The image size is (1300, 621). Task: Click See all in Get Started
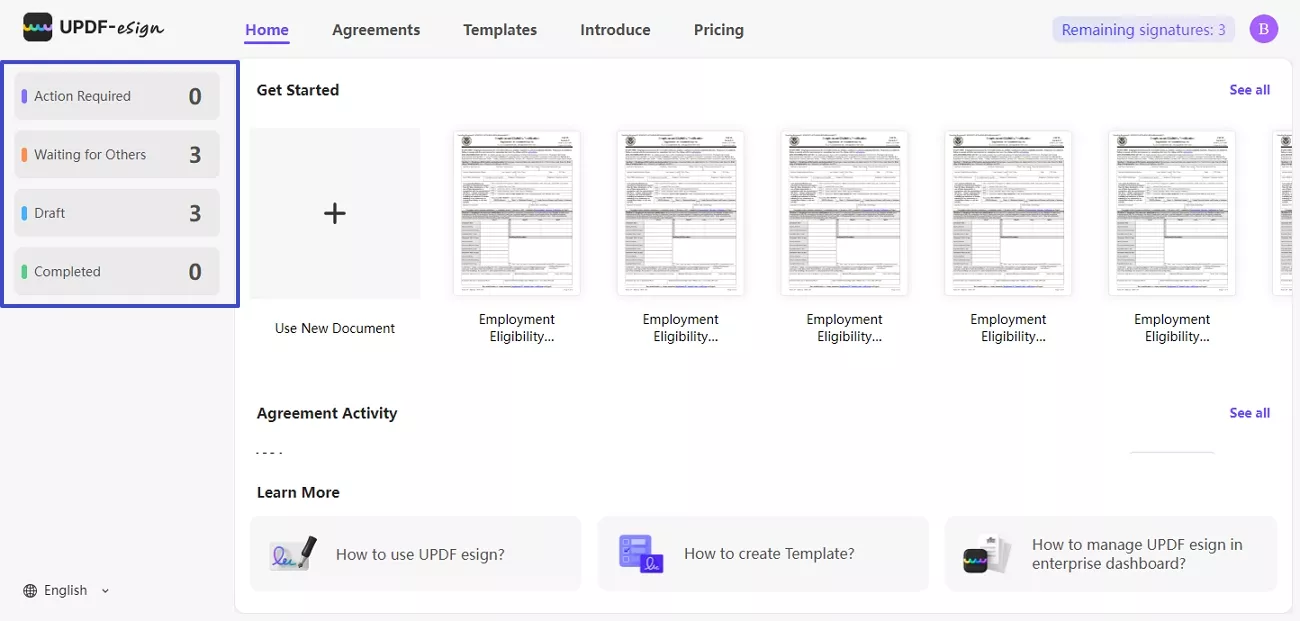pyautogui.click(x=1250, y=90)
